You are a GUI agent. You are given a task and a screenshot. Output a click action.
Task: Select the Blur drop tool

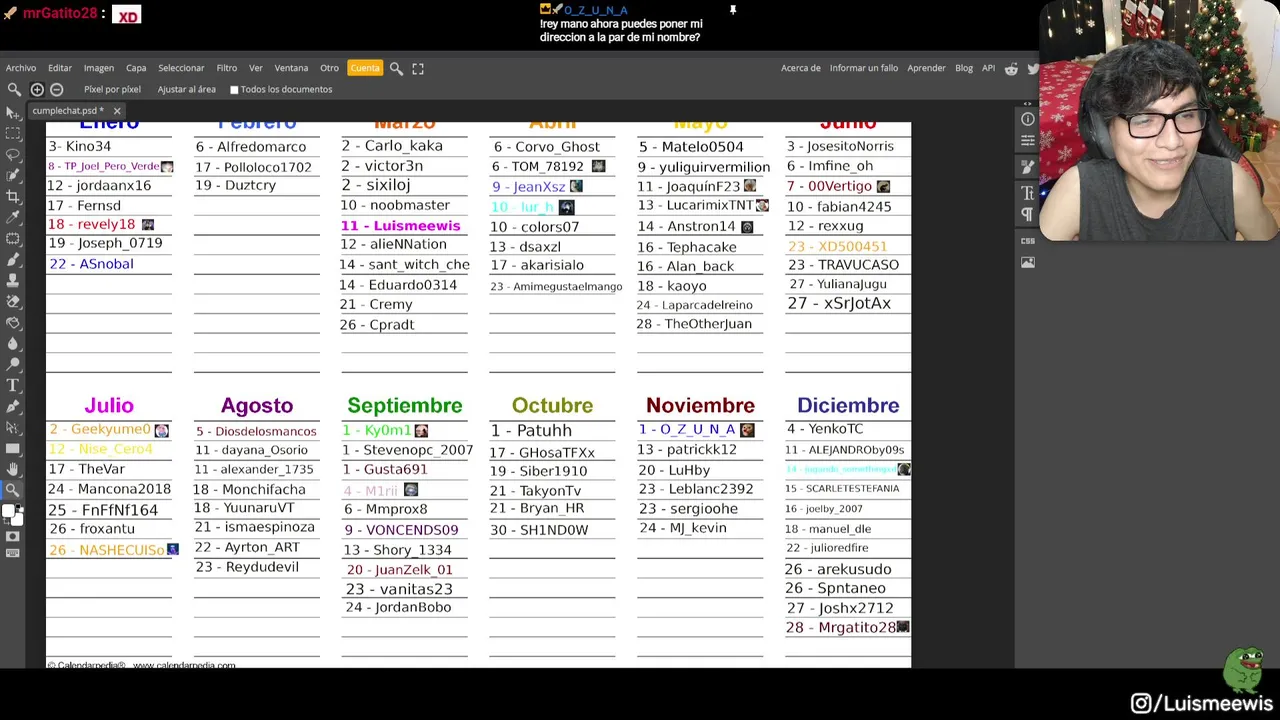pyautogui.click(x=13, y=344)
